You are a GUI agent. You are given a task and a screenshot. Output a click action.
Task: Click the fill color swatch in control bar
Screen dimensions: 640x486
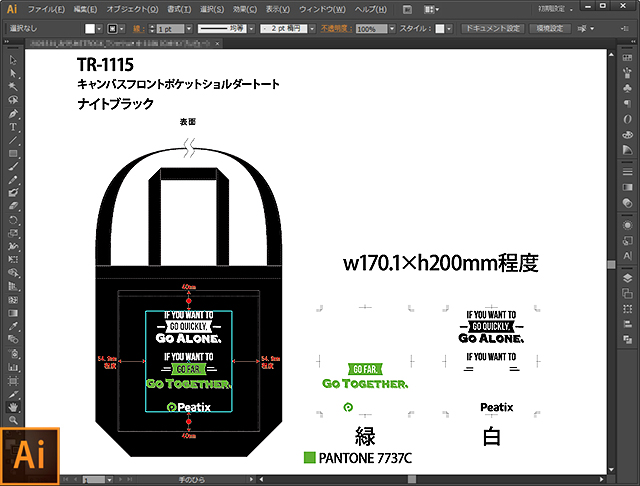click(90, 29)
